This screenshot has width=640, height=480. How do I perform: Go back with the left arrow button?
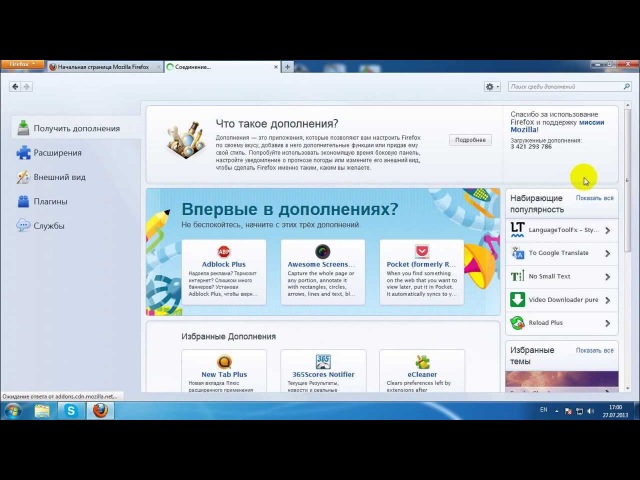click(15, 87)
